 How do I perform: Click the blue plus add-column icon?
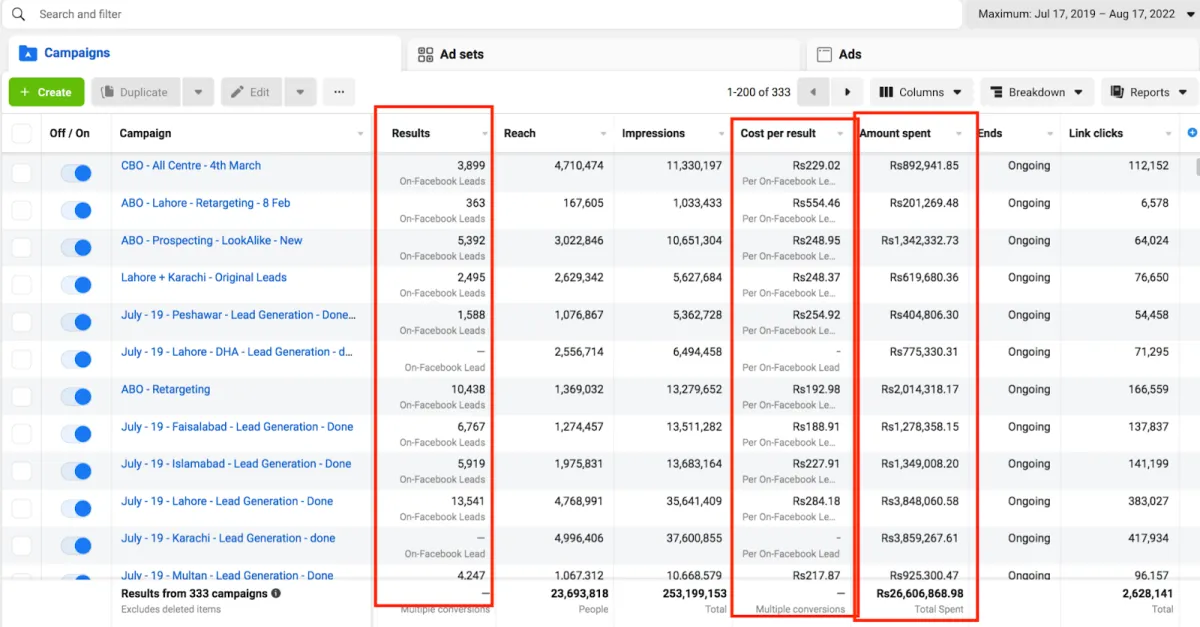(1191, 133)
